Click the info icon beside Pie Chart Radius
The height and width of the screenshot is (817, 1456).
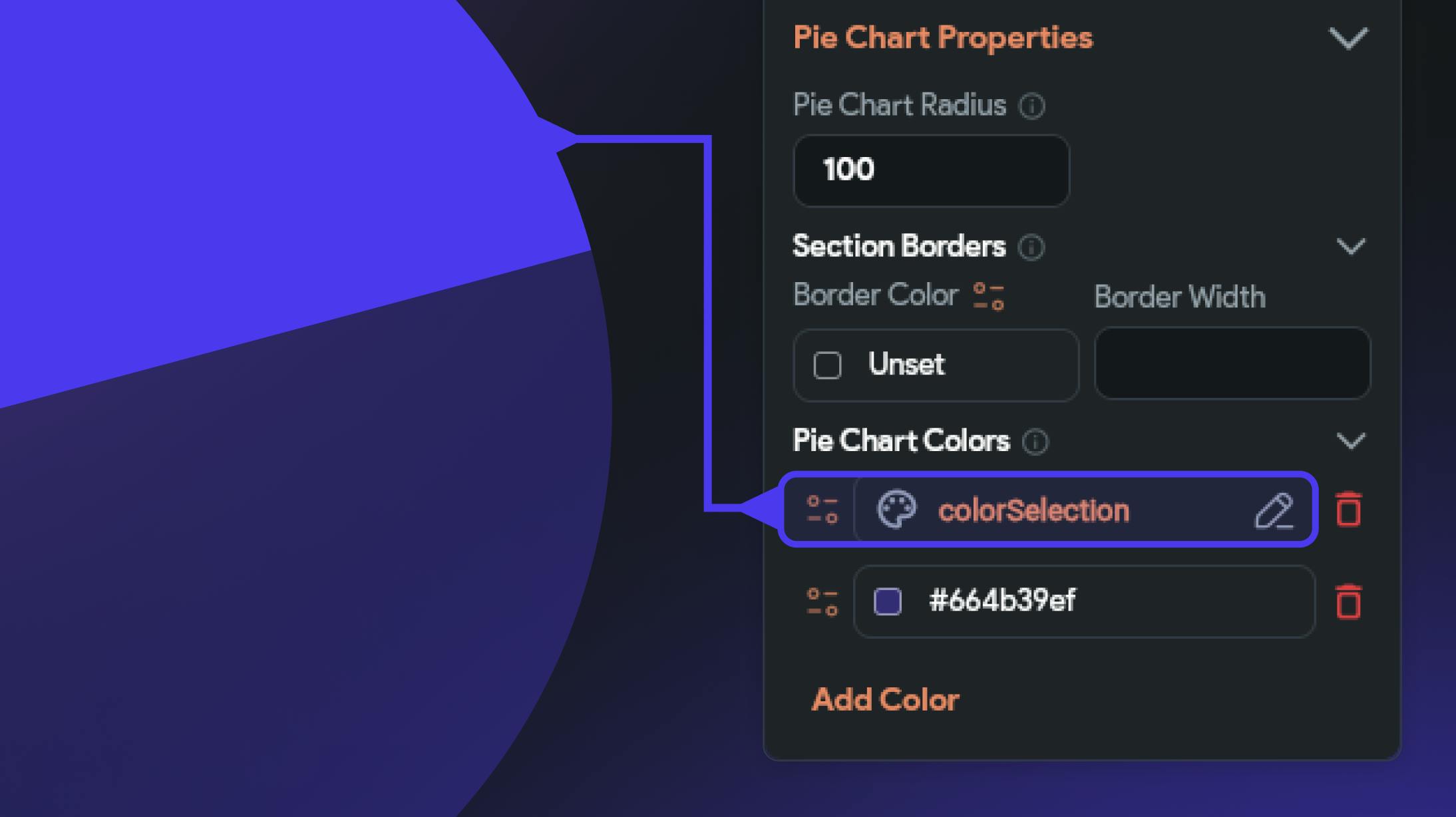pos(1032,106)
